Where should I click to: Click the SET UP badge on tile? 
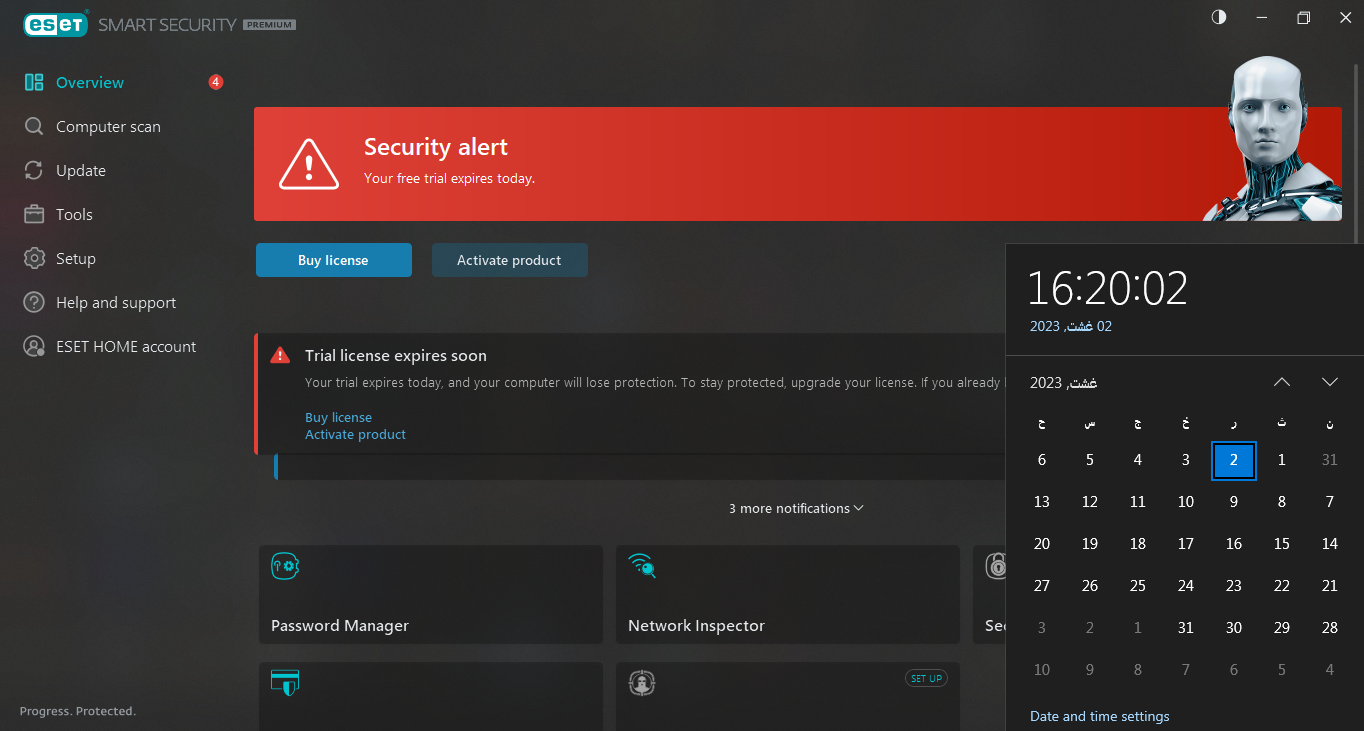click(x=927, y=678)
